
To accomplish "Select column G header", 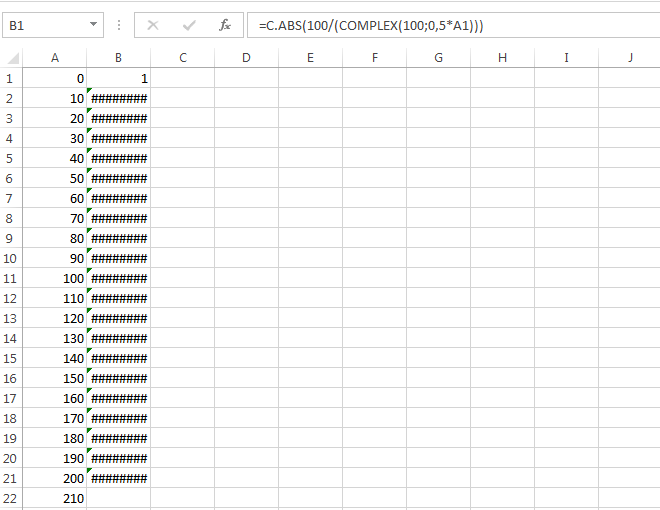I will coord(439,58).
